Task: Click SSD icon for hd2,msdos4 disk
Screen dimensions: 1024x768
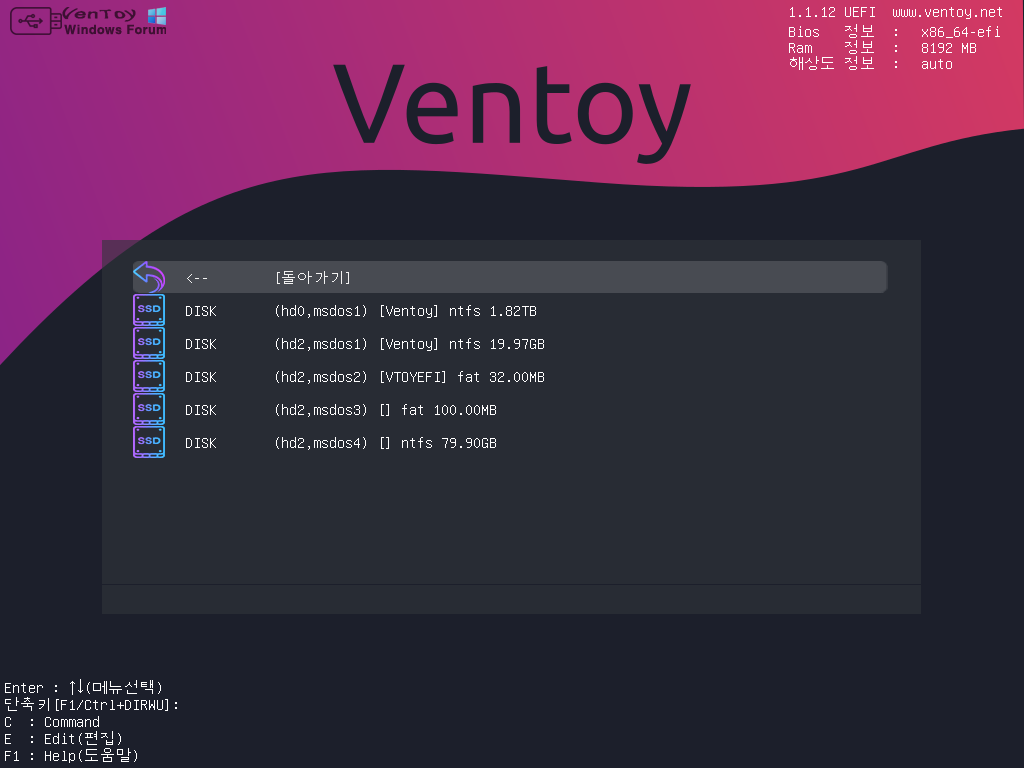Action: (149, 442)
